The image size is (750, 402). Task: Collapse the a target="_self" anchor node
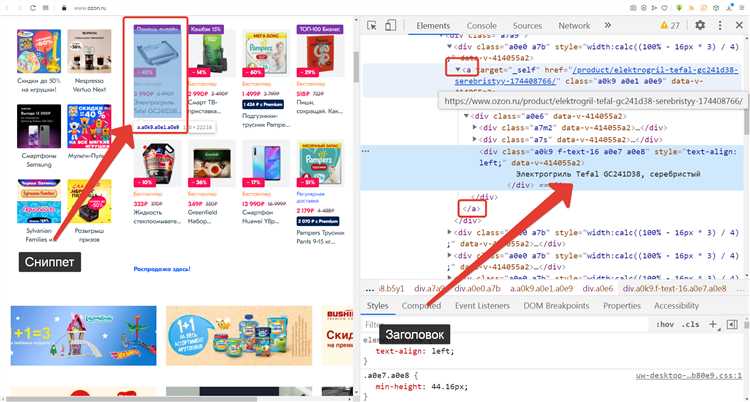(x=458, y=69)
